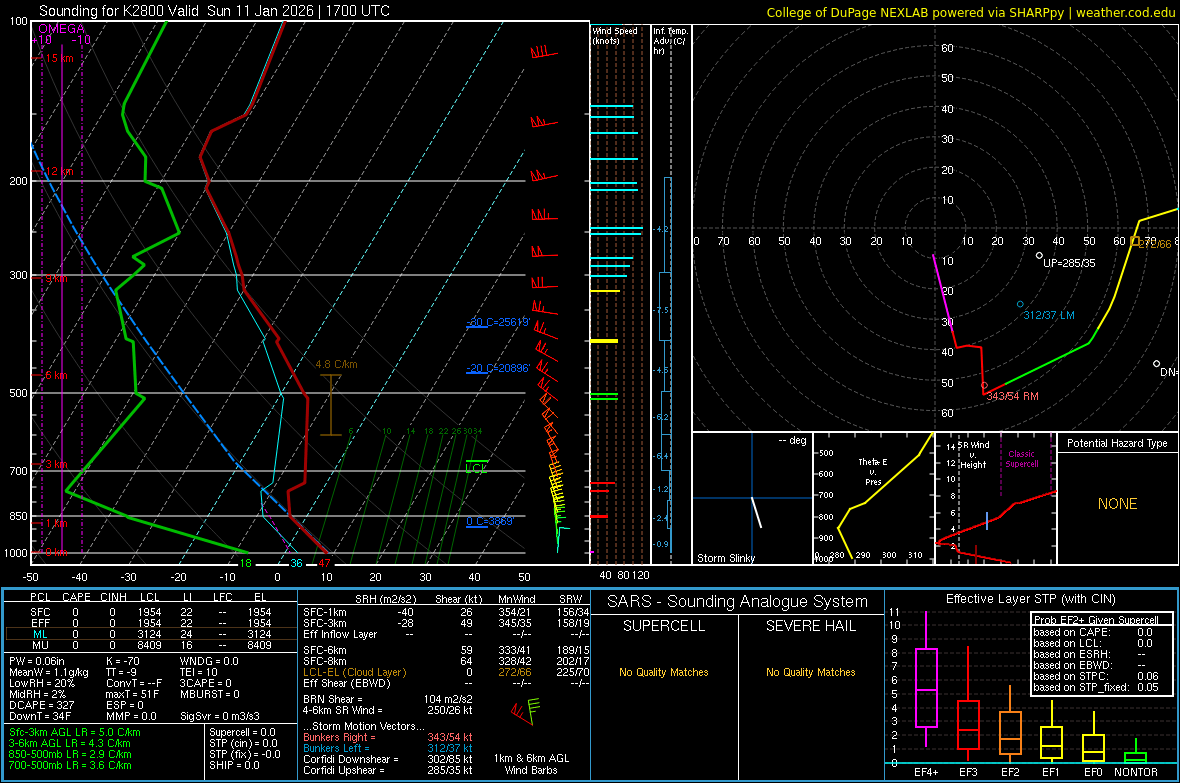Image resolution: width=1180 pixels, height=783 pixels.
Task: Click the 343/54 RM hodograph label
Action: pos(1012,396)
